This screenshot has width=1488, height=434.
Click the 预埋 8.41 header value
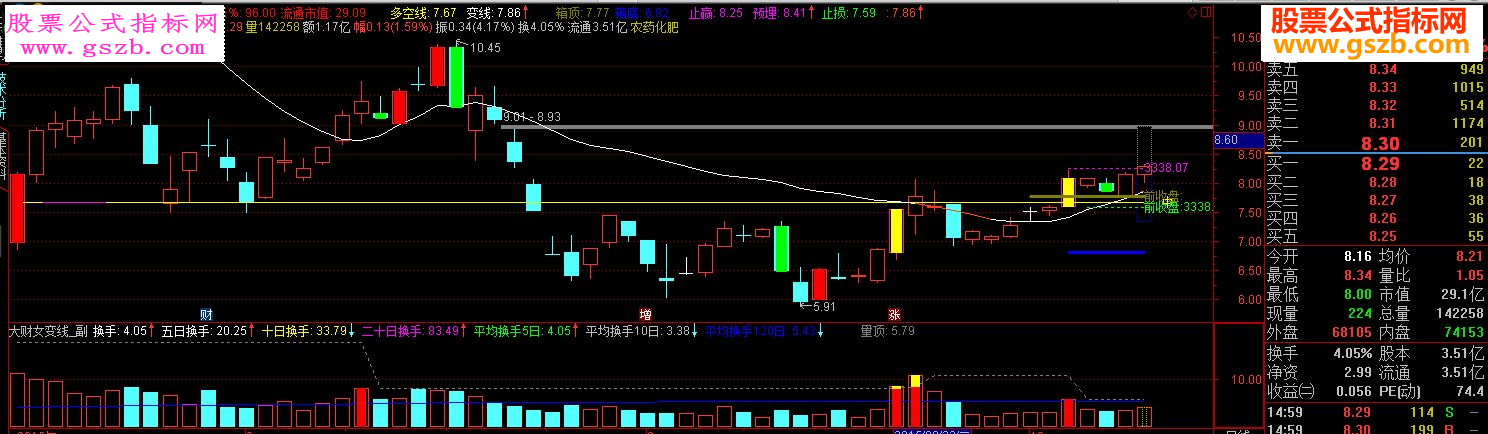tap(780, 13)
